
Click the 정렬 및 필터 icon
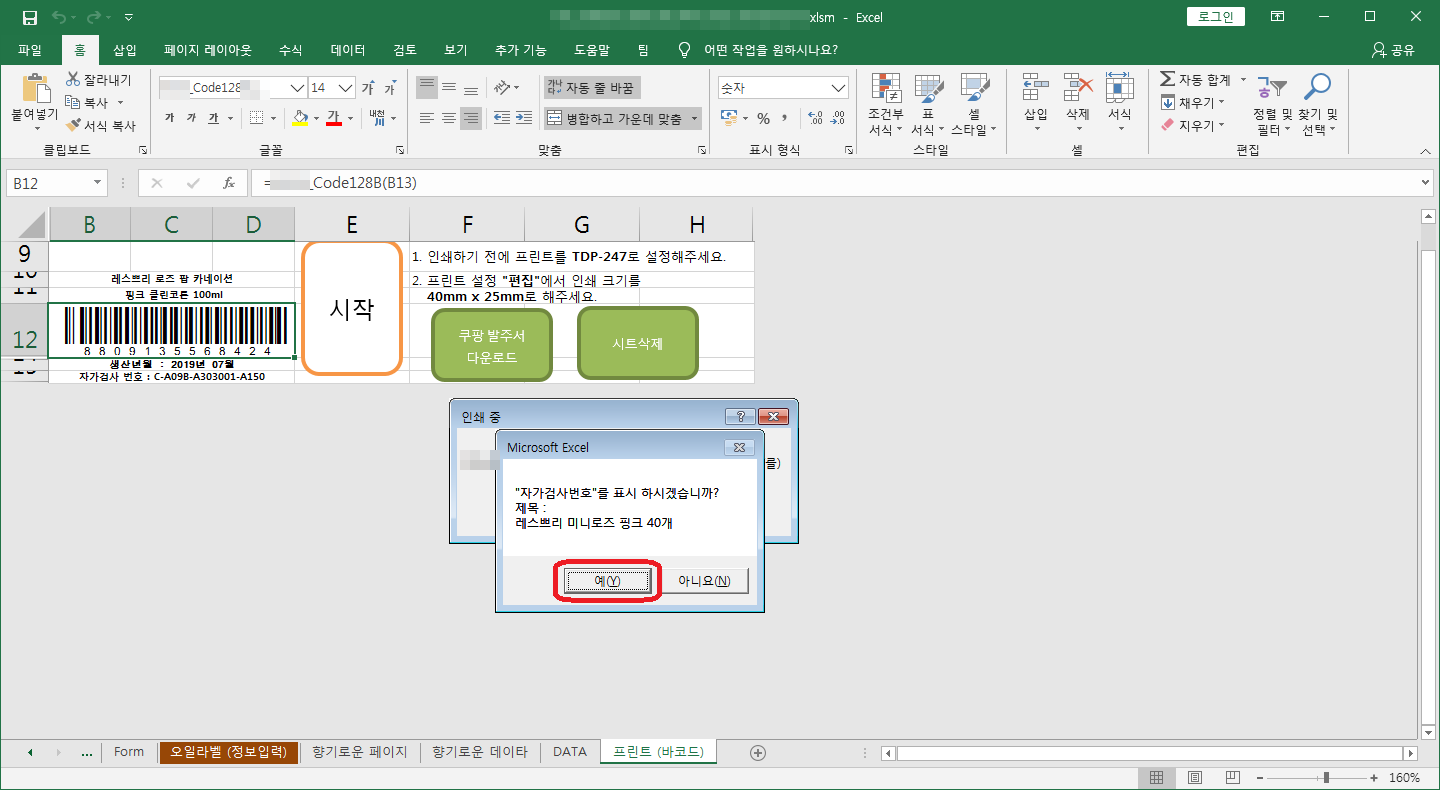point(1272,88)
